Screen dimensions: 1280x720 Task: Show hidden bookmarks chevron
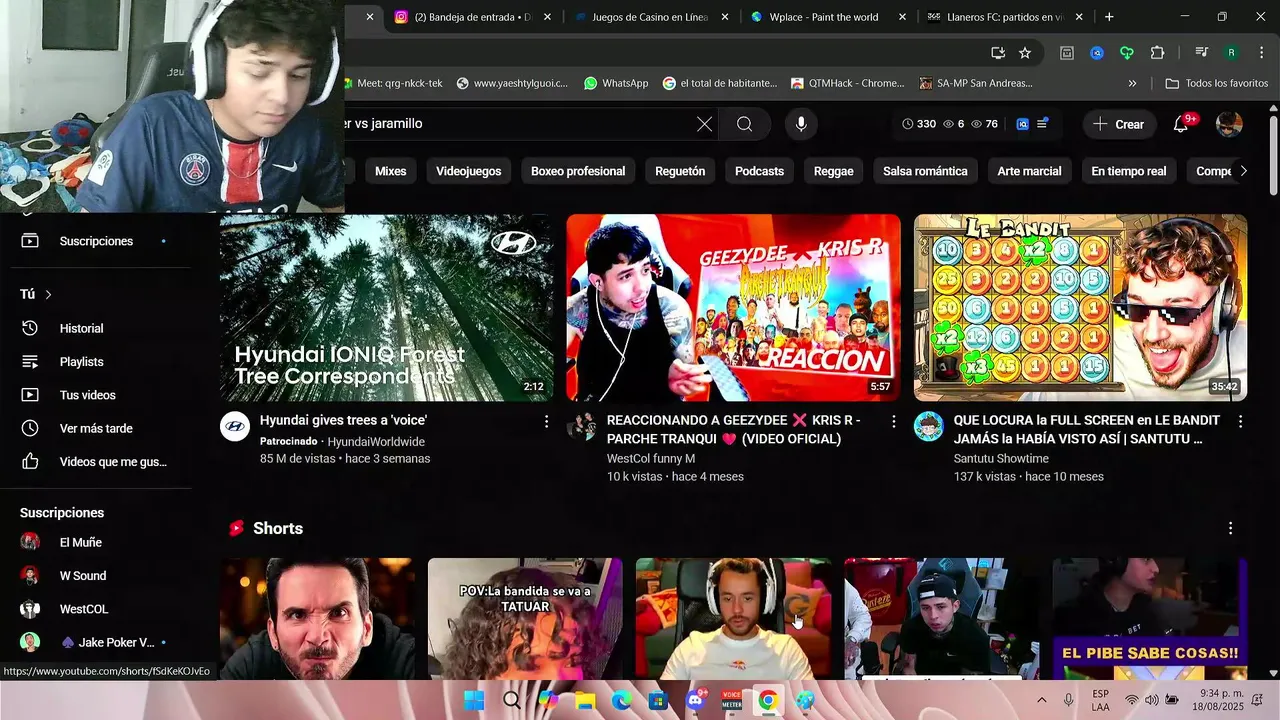tap(1132, 83)
